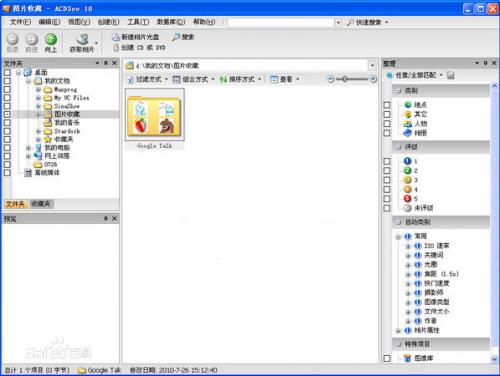Click the View mode icon
Image resolution: width=500 pixels, height=376 pixels.
coord(274,79)
